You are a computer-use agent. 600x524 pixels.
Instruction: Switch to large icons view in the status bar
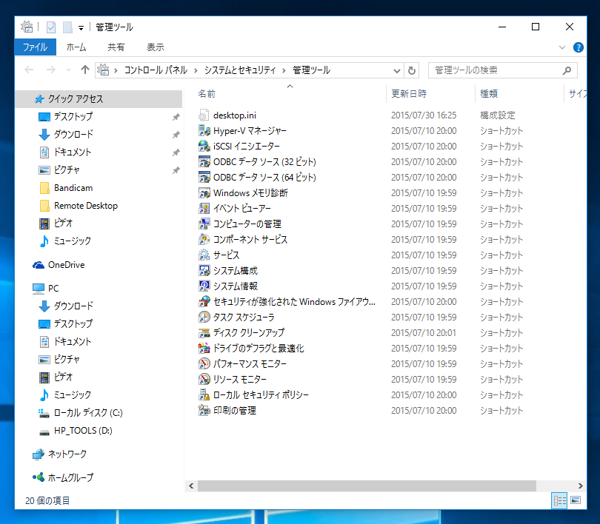(576, 500)
